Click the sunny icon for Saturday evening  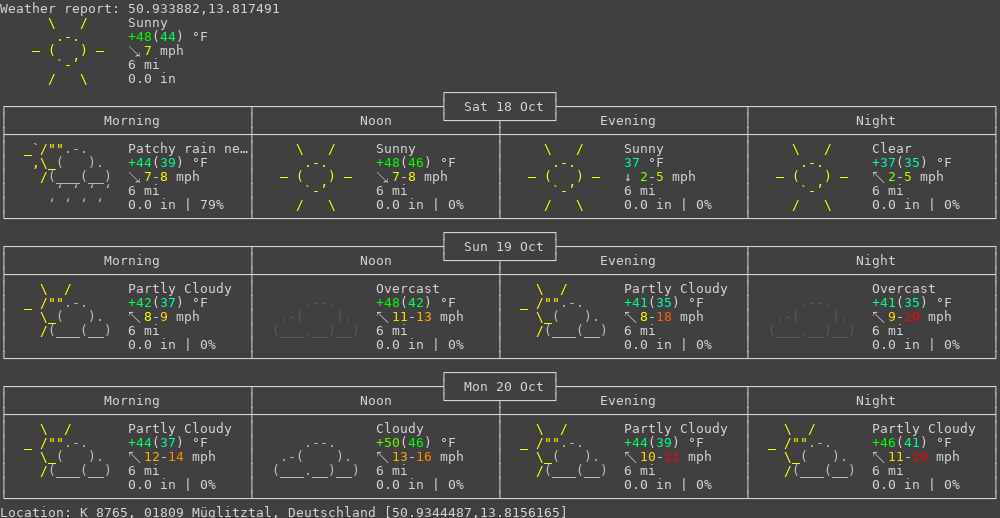pos(564,177)
